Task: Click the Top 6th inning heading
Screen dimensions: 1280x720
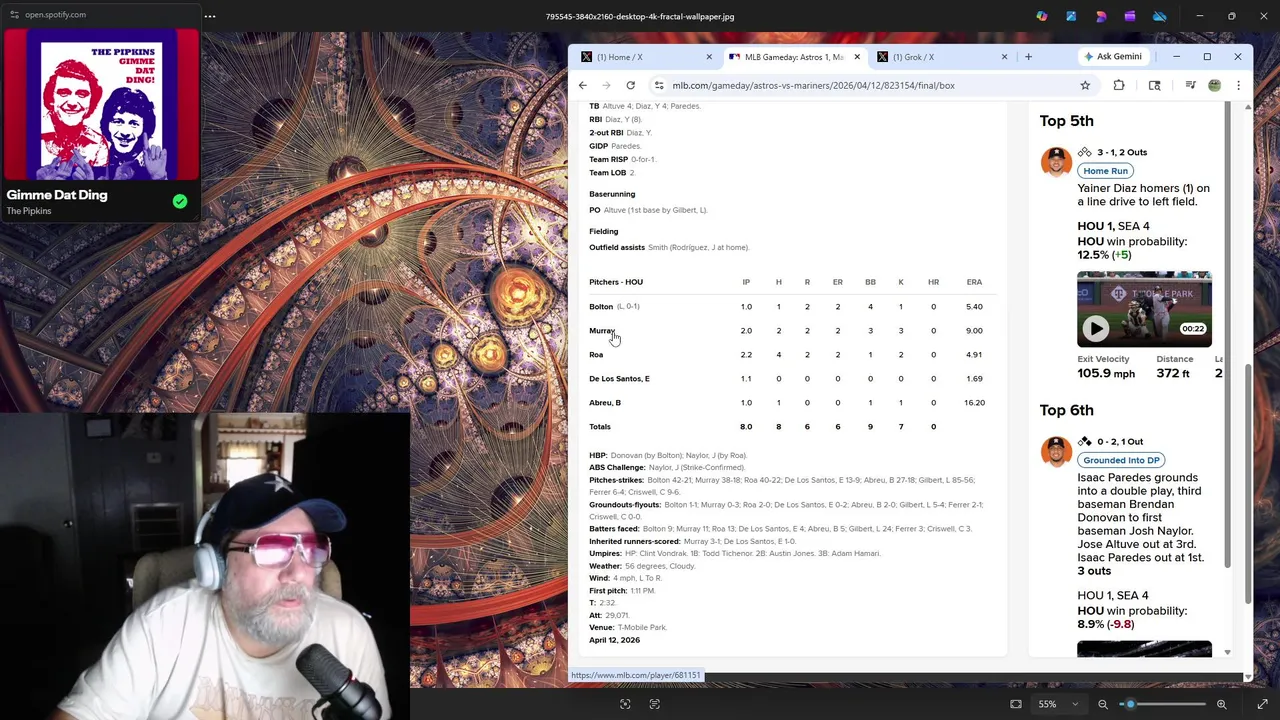Action: click(1066, 410)
